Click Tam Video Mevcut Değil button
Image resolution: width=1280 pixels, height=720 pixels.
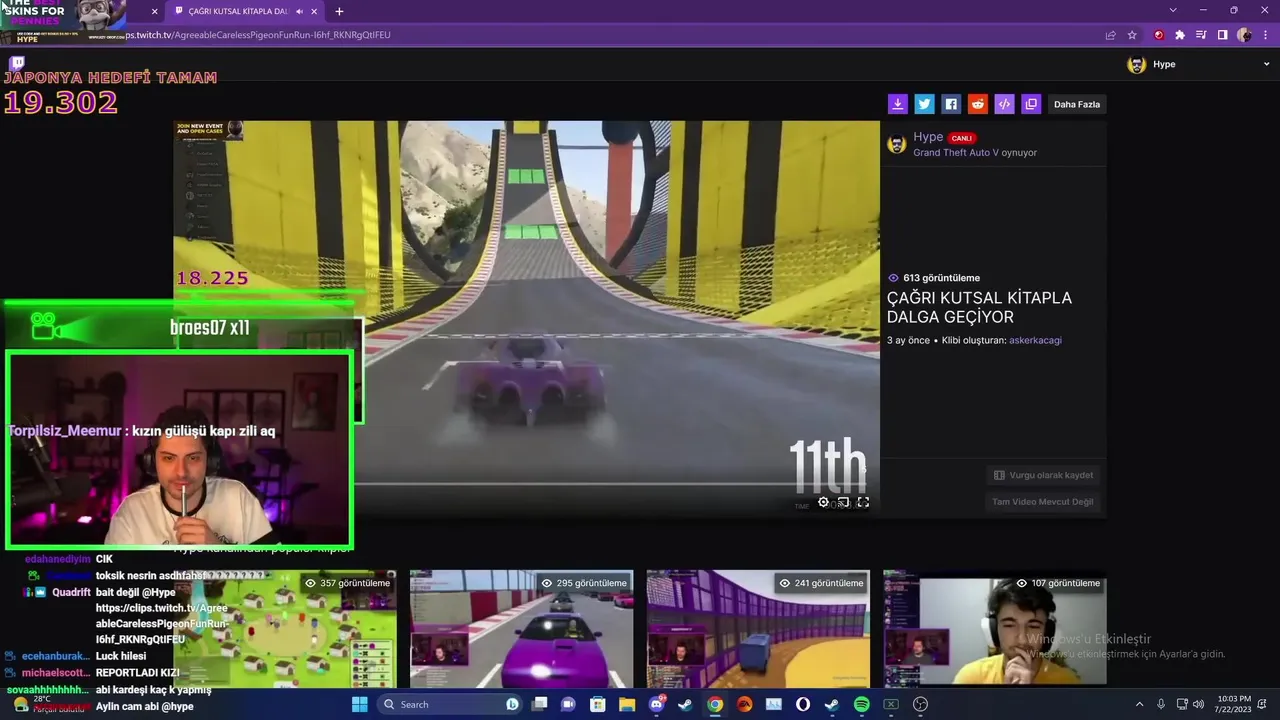[x=1043, y=502]
